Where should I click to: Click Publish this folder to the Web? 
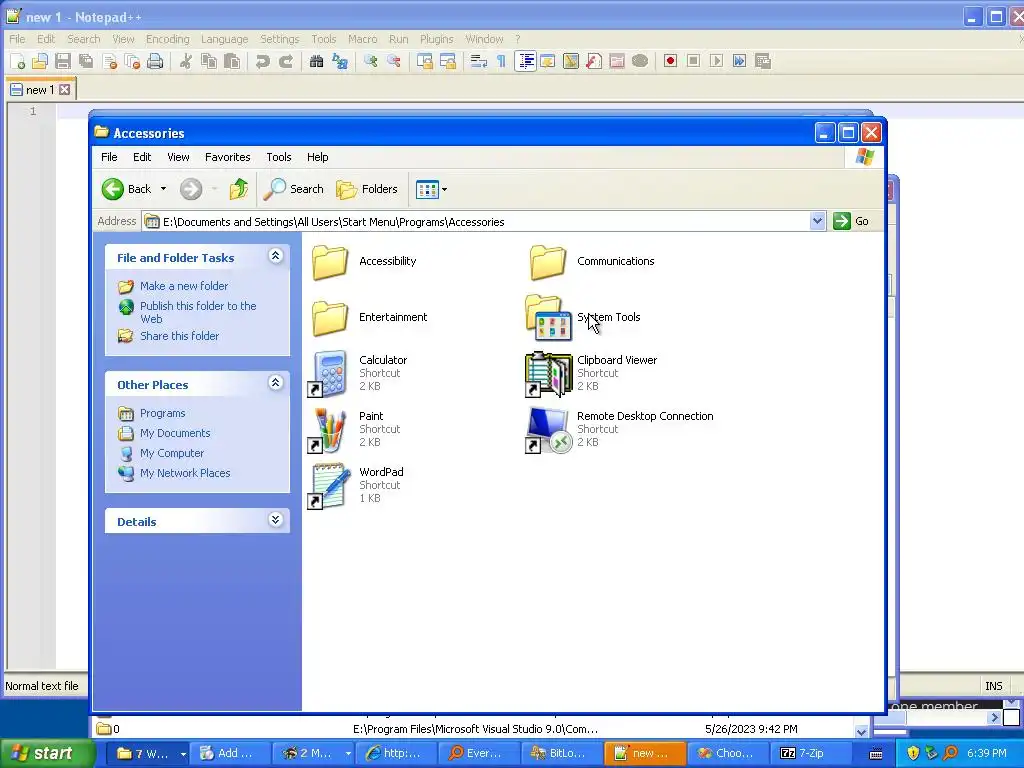tap(198, 312)
